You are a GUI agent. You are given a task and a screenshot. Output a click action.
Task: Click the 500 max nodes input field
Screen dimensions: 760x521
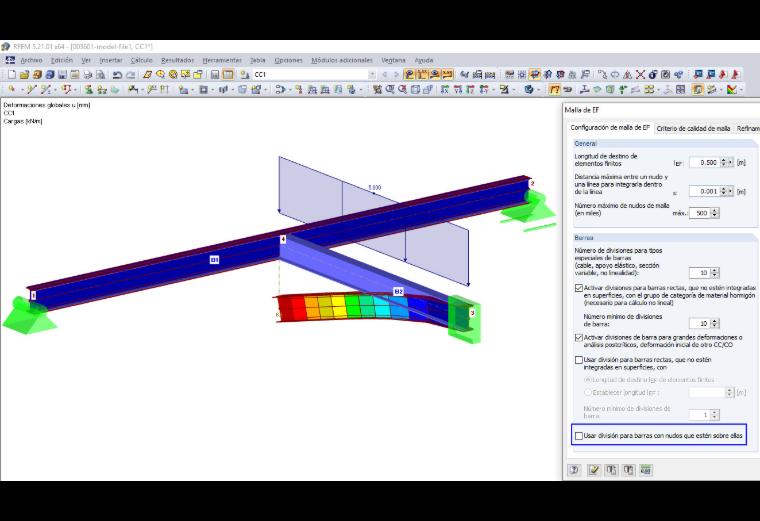pyautogui.click(x=700, y=213)
